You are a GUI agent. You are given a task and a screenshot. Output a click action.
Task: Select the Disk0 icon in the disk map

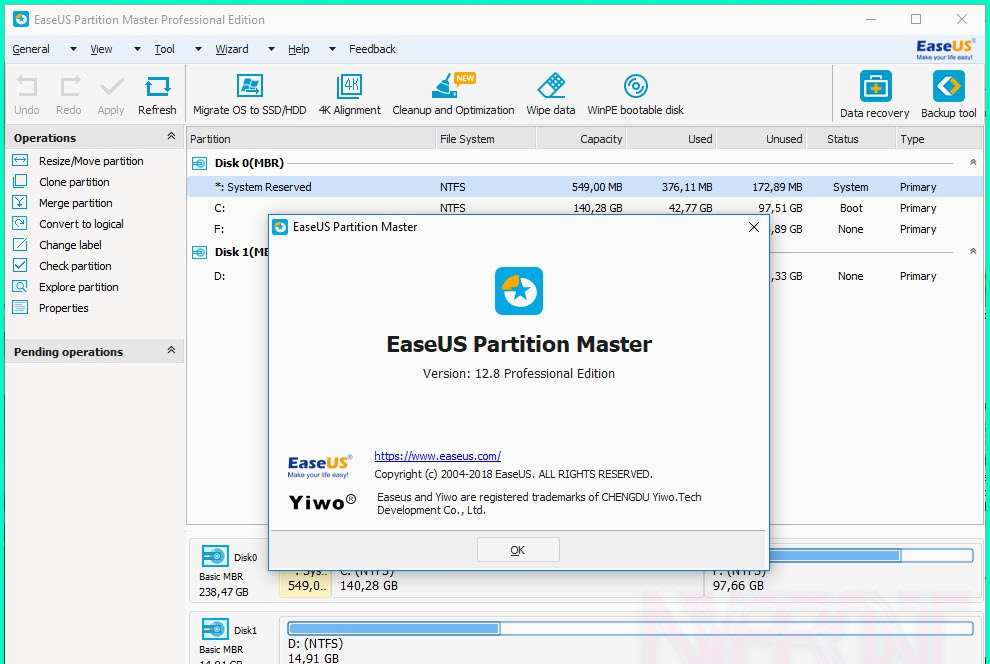tap(215, 557)
